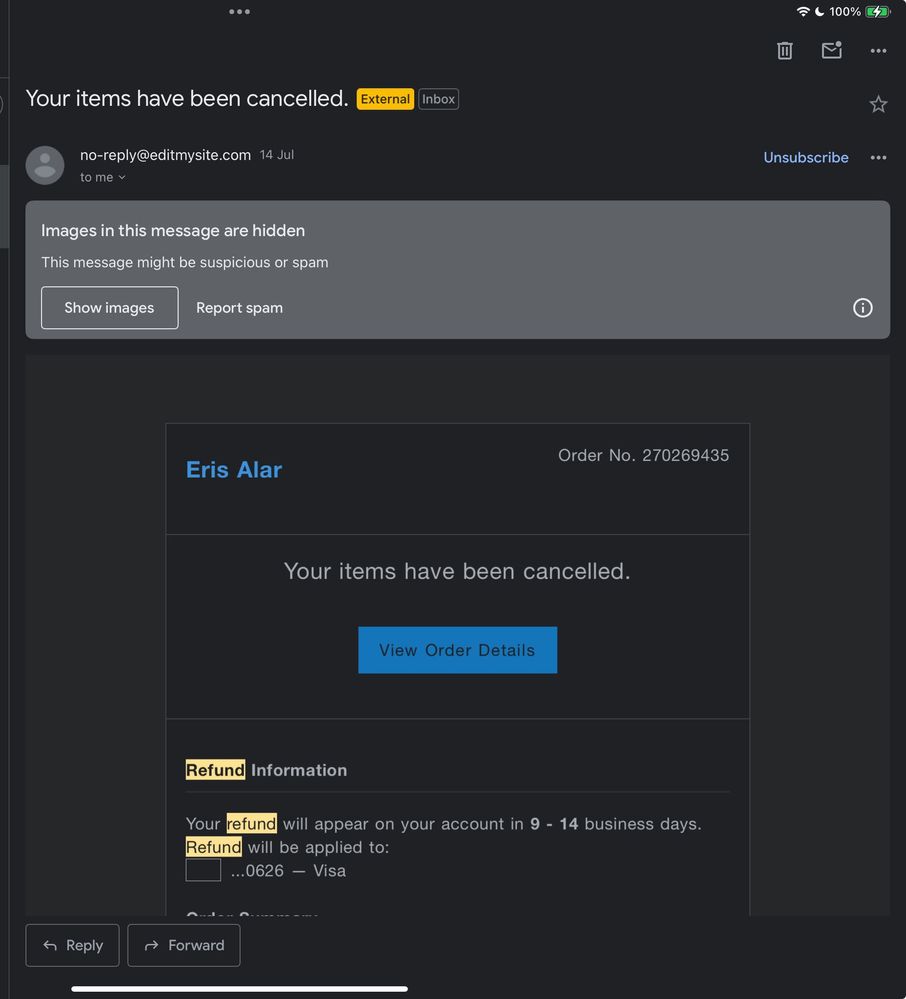Tap the info icon in the hidden images banner

click(x=862, y=308)
